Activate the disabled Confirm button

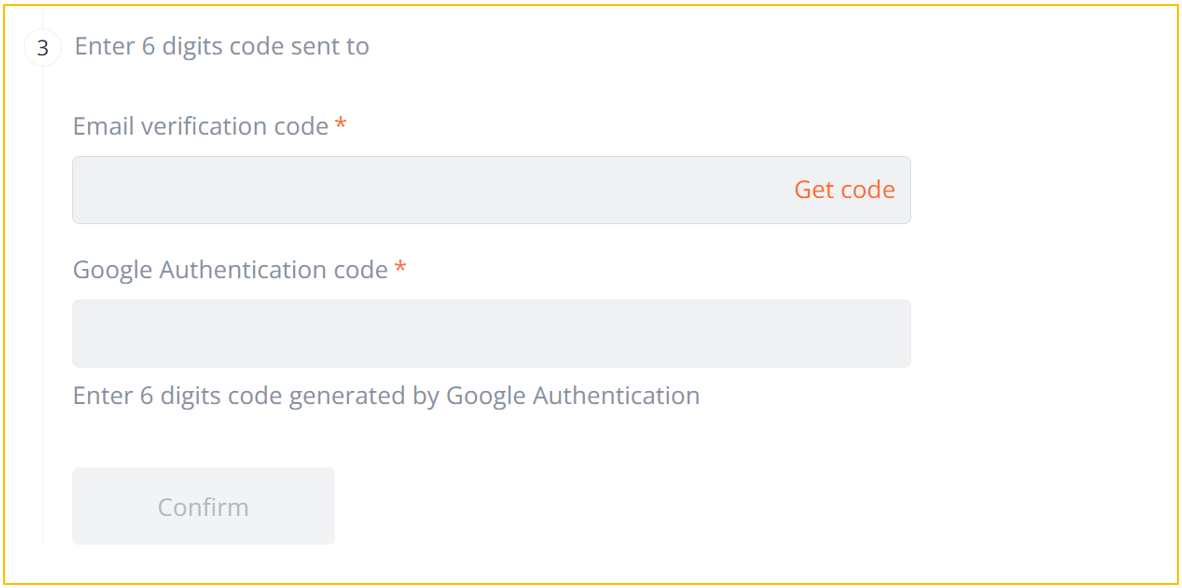pyautogui.click(x=203, y=506)
